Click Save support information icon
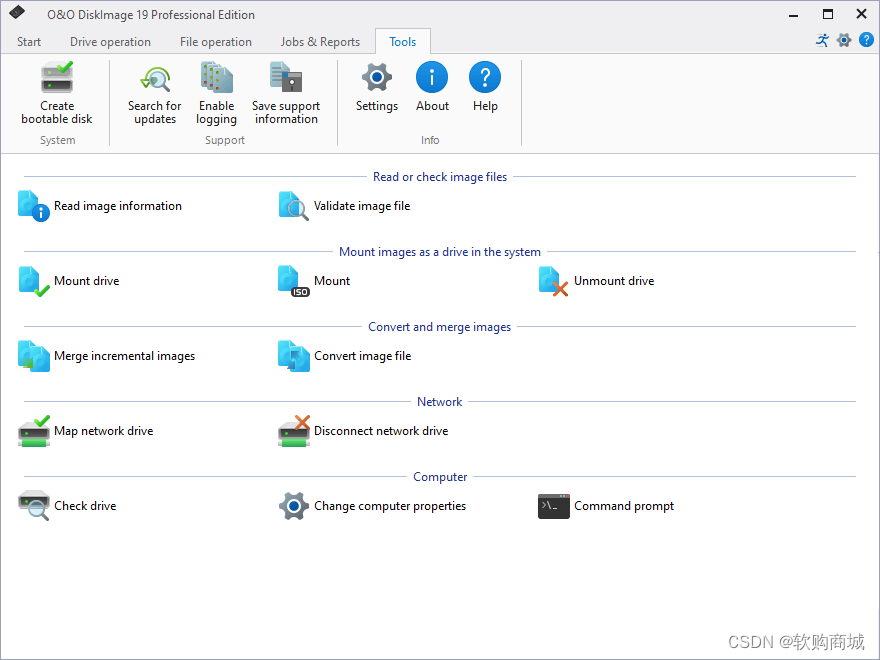This screenshot has height=660, width=880. (286, 77)
